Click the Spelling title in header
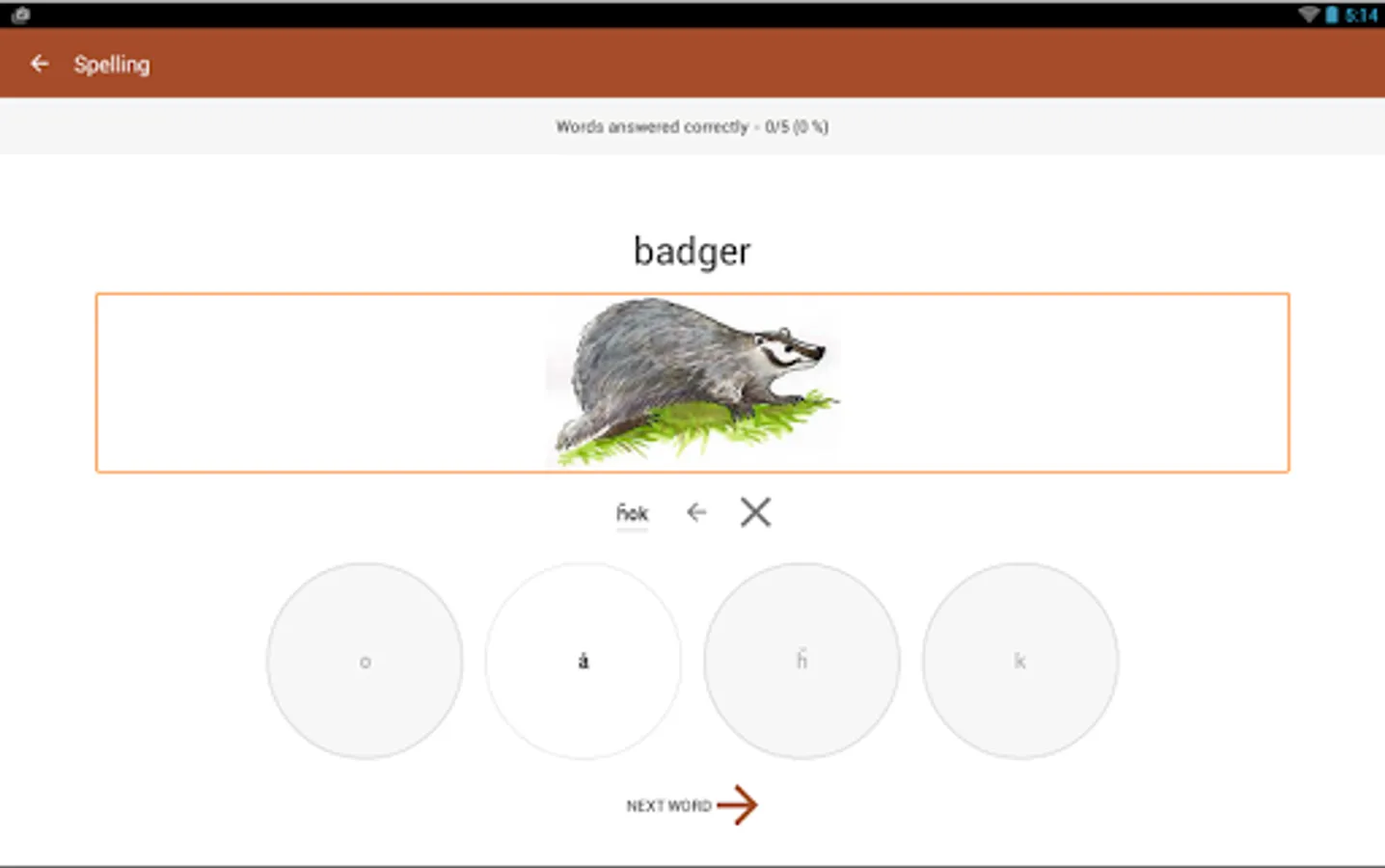The height and width of the screenshot is (868, 1385). tap(112, 65)
